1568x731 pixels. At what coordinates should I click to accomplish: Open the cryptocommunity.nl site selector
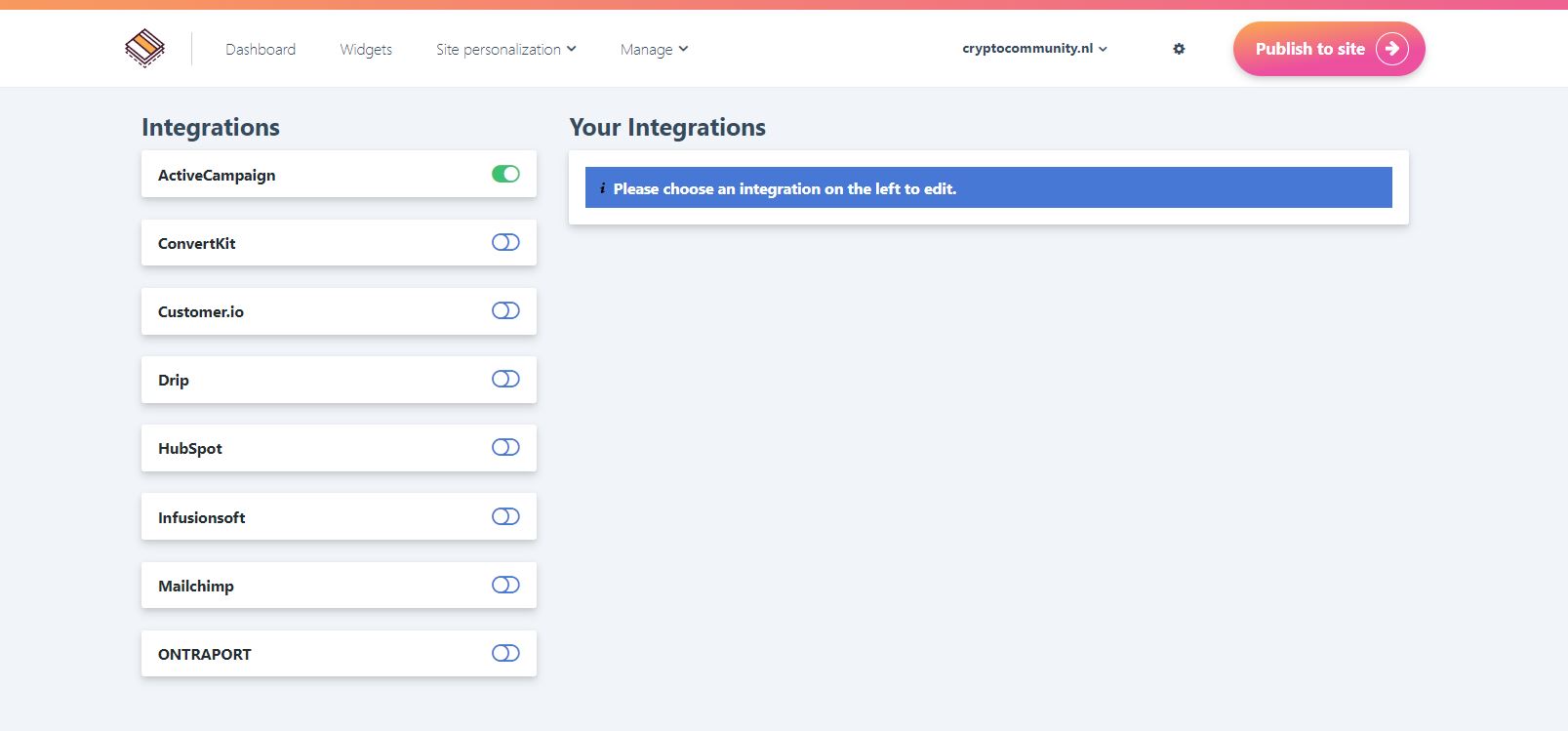click(1034, 49)
